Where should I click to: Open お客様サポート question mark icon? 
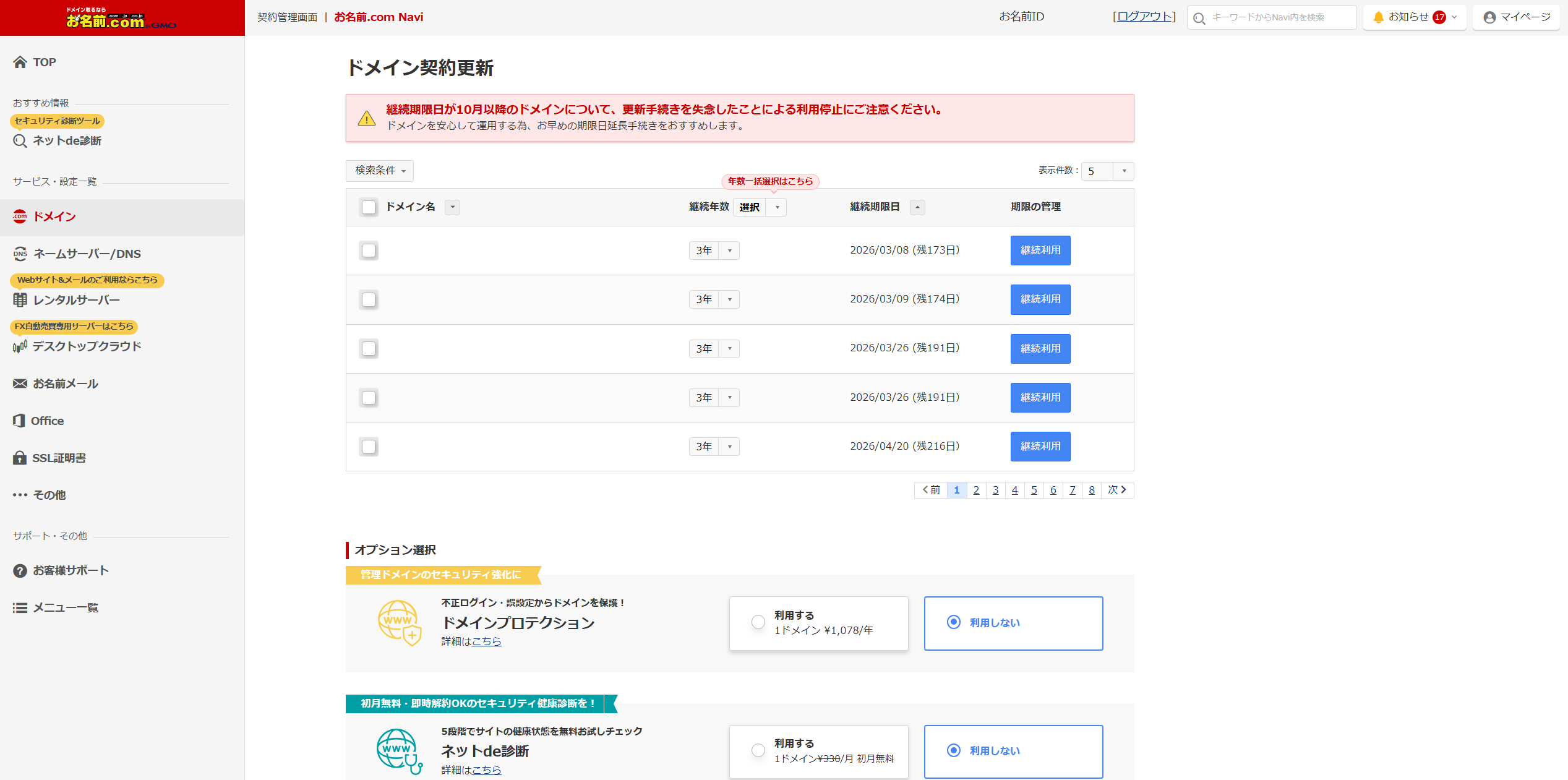pos(20,570)
